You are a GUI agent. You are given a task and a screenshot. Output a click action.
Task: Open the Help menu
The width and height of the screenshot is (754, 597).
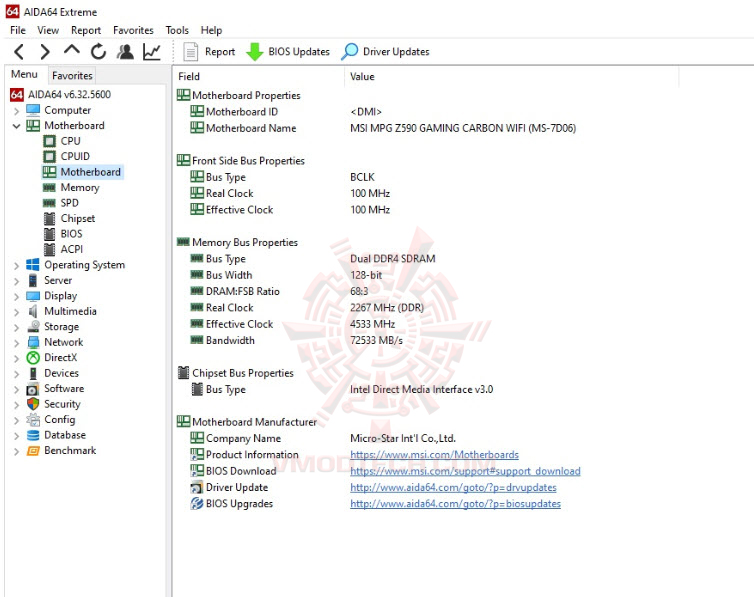[211, 30]
